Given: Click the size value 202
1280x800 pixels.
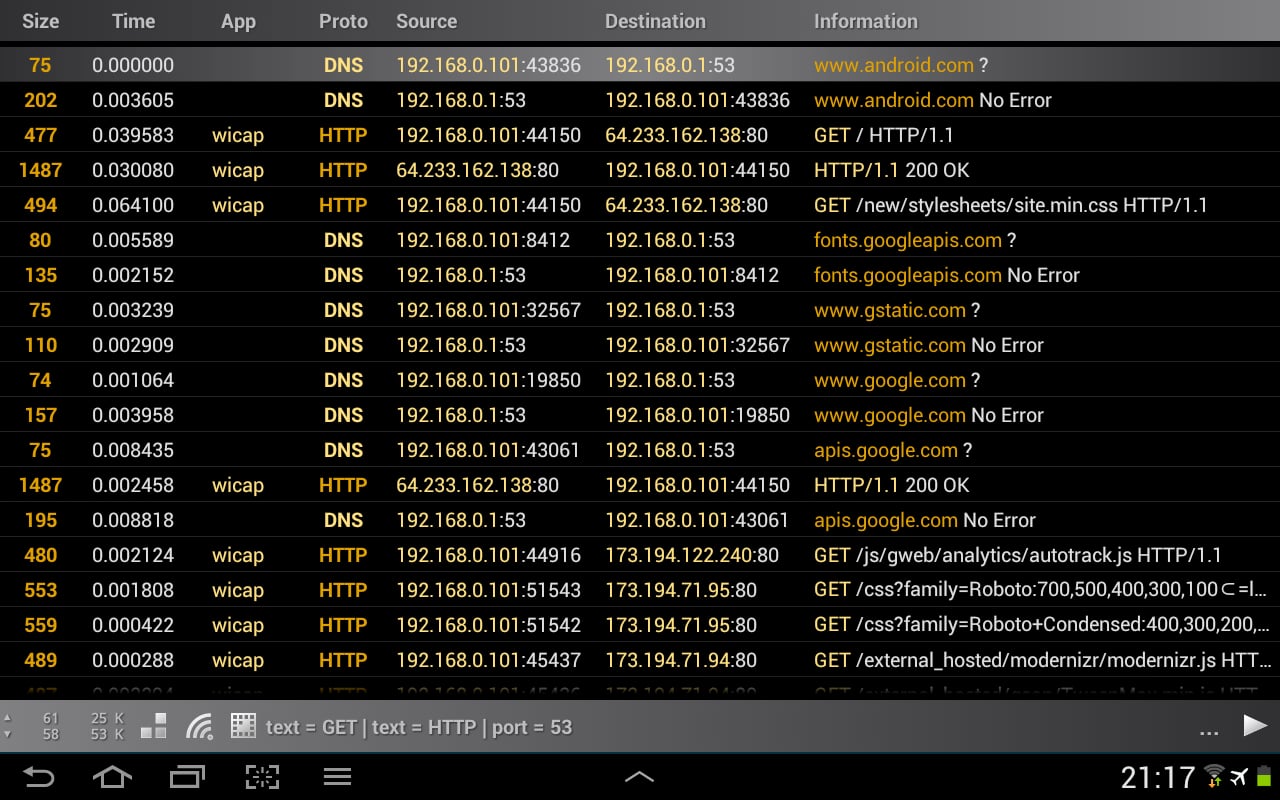Looking at the screenshot, I should [x=40, y=100].
